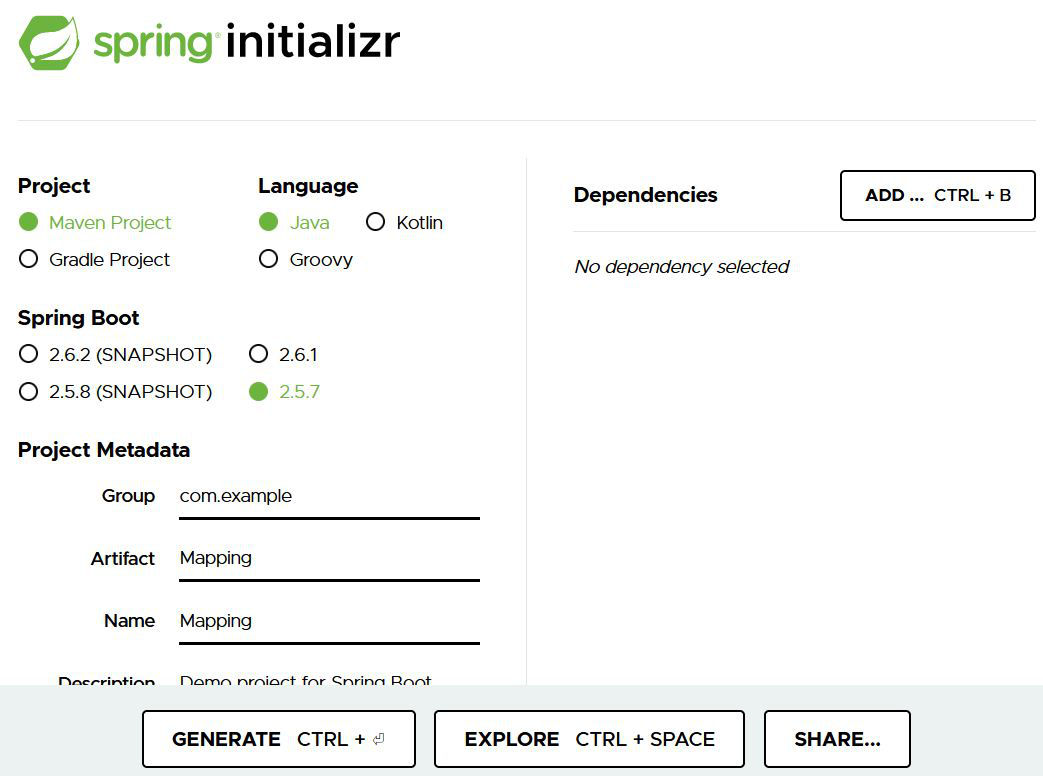Image resolution: width=1043 pixels, height=776 pixels.
Task: Choose Groovy as the language
Action: [268, 259]
